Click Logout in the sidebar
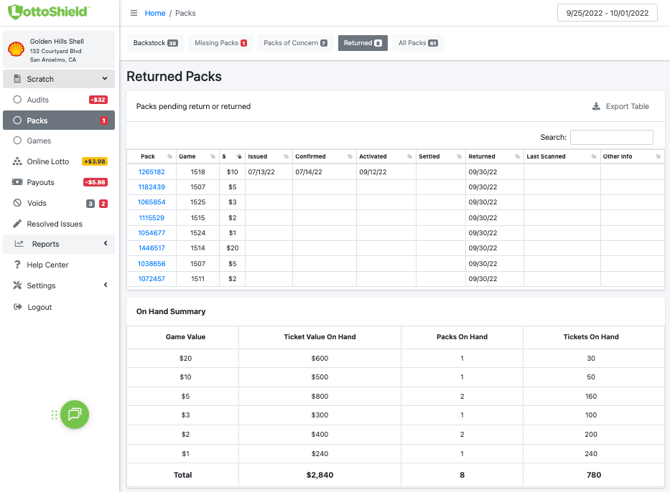Screen dimensions: 670x492 (39, 307)
